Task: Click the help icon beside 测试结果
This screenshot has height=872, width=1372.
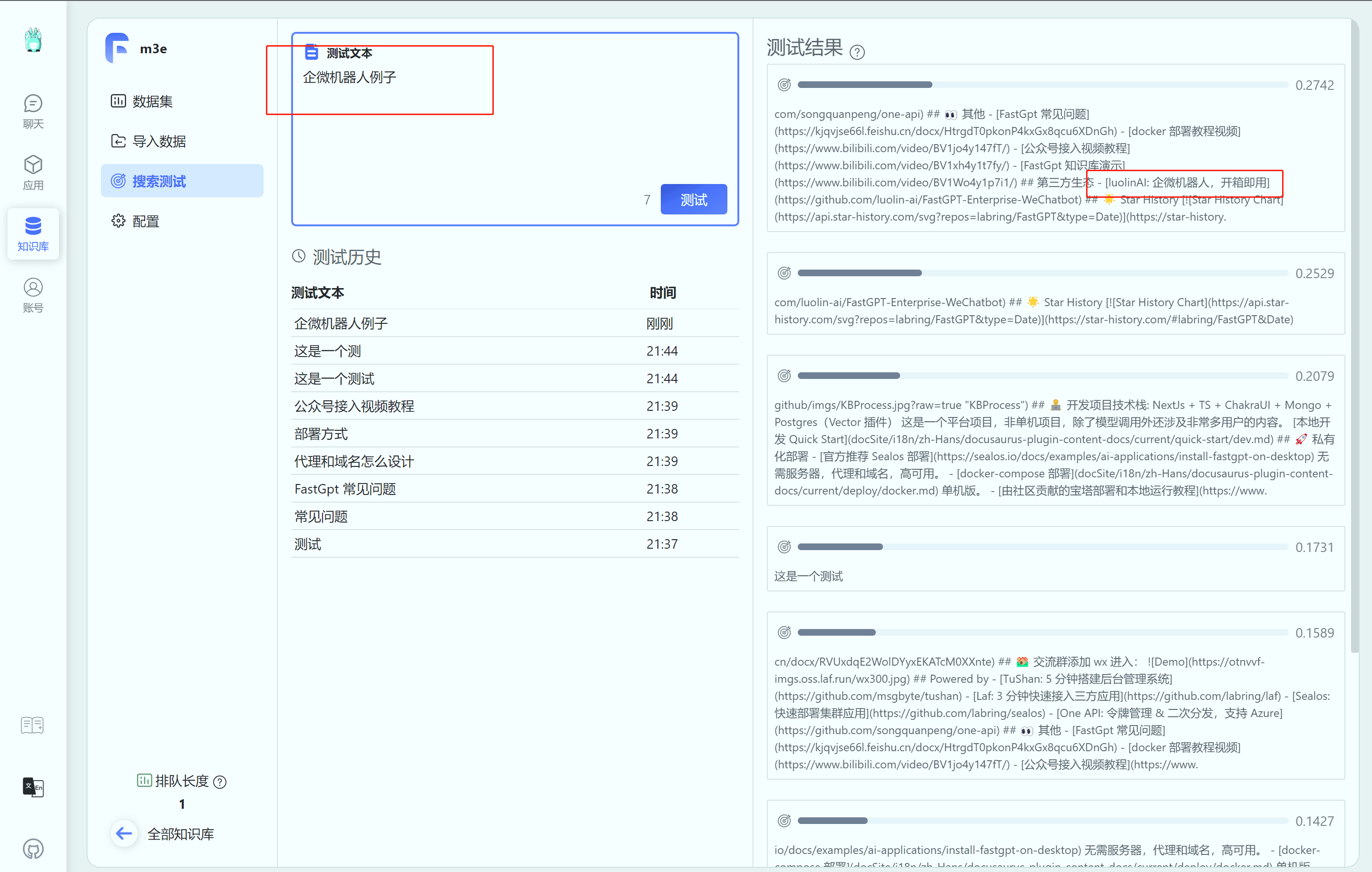Action: coord(857,52)
